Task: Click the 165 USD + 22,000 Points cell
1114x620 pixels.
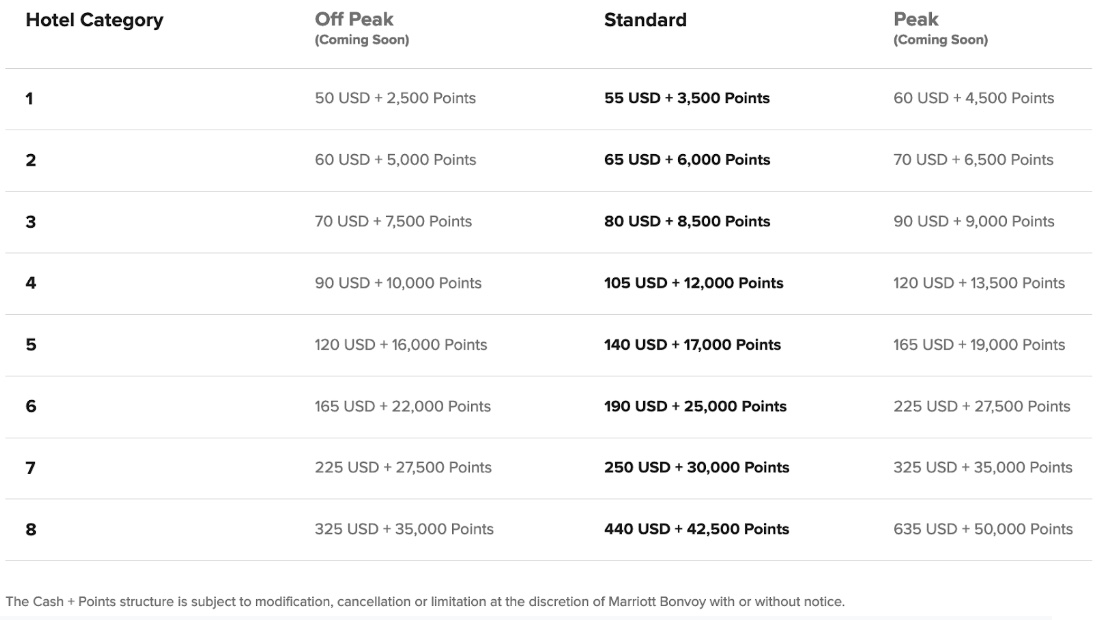Action: click(x=402, y=406)
